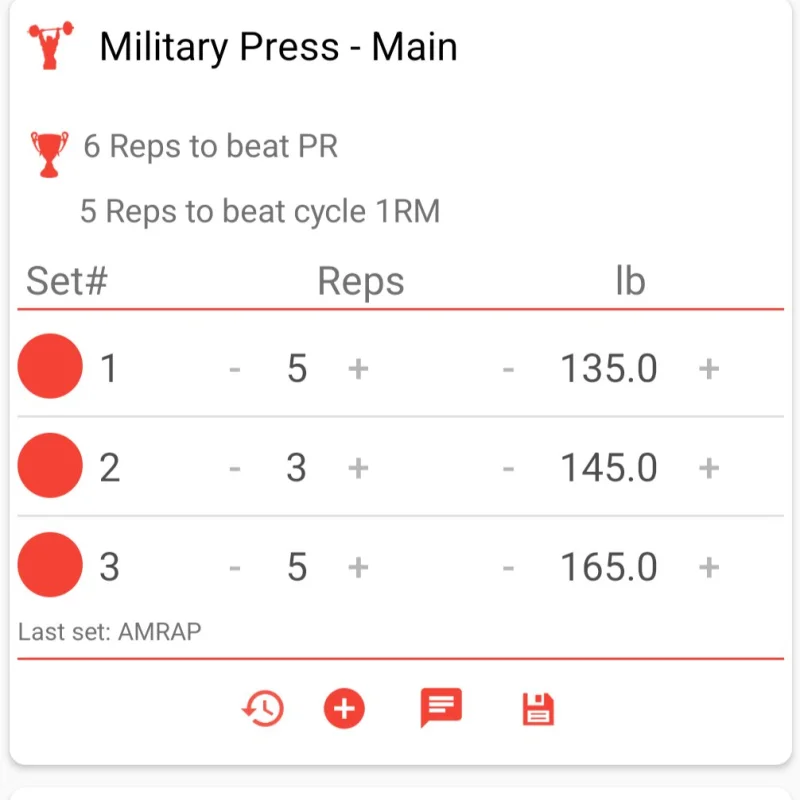Tap the 165.0 weight value
The image size is (800, 800).
click(609, 567)
